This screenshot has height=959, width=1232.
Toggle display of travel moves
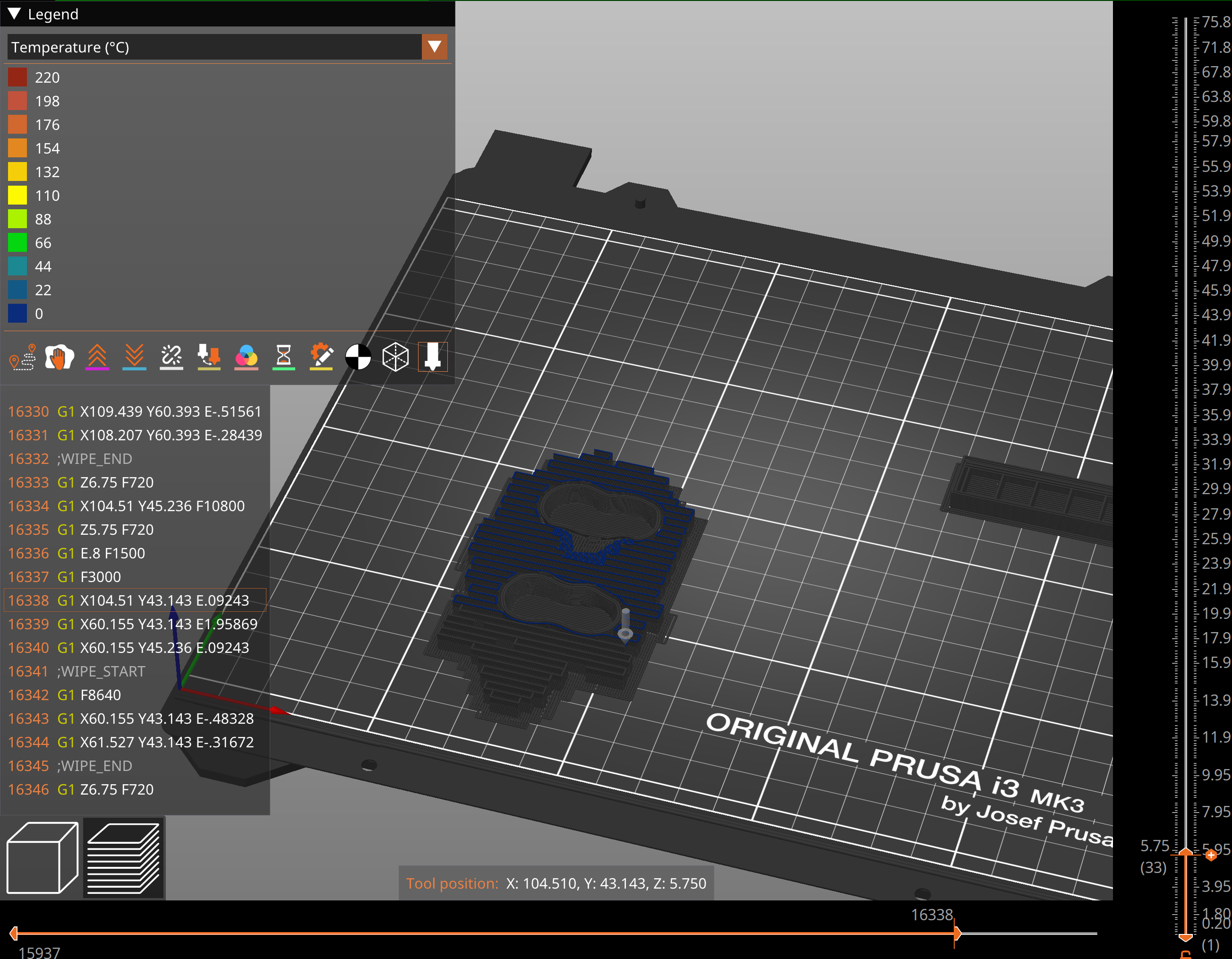(x=23, y=357)
